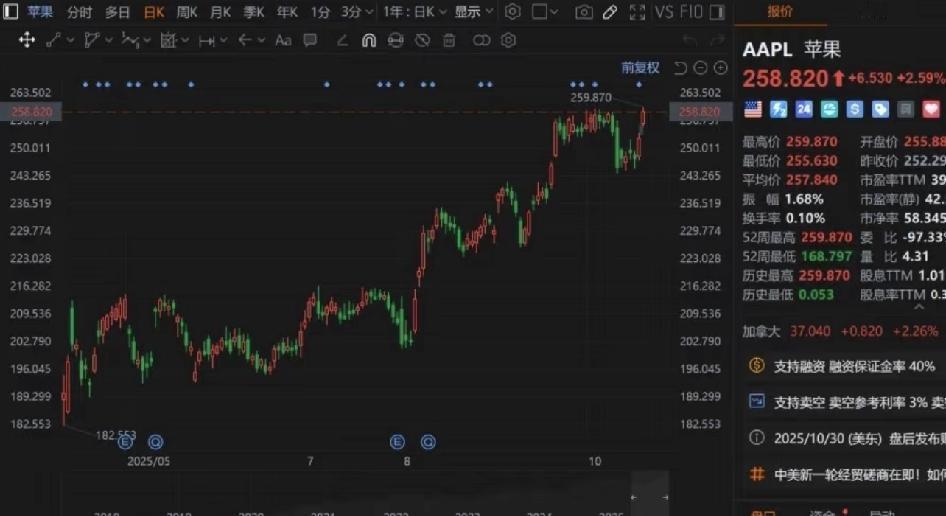This screenshot has height=516, width=946.
Task: Open 支持卖空 short selling info row
Action: point(846,402)
